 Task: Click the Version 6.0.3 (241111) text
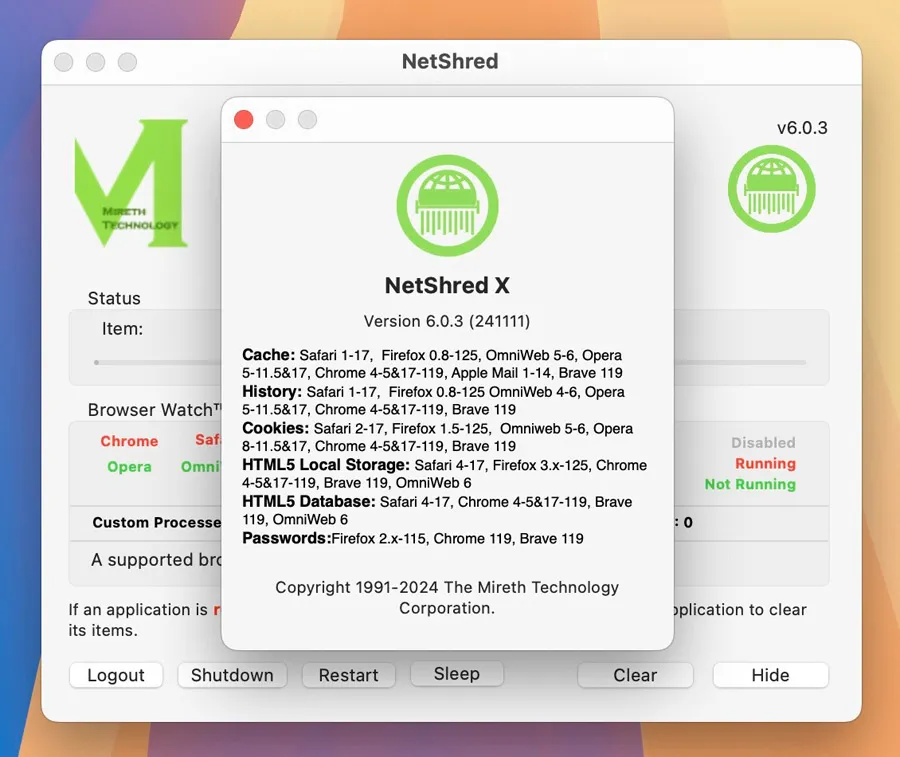click(447, 321)
